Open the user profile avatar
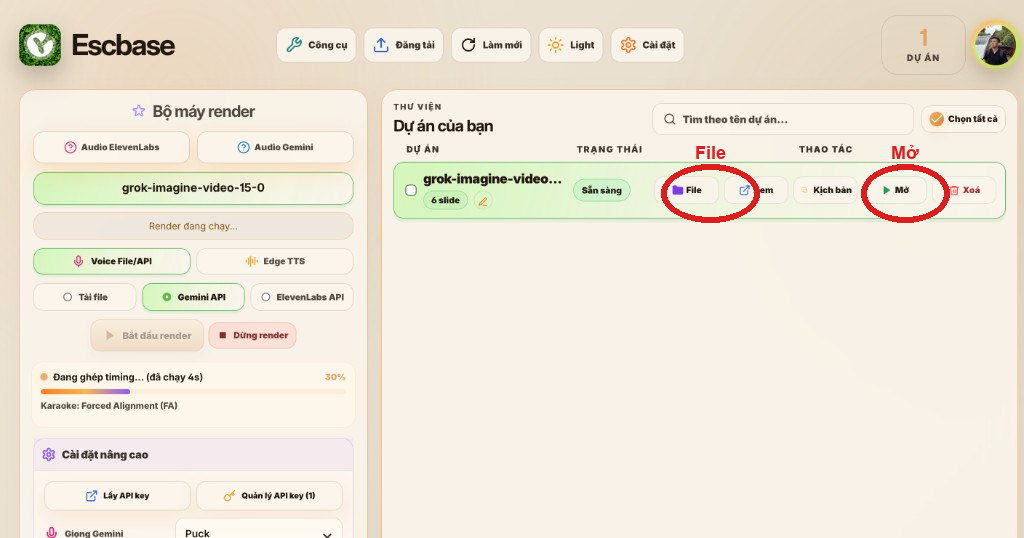The width and height of the screenshot is (1024, 538). 995,45
